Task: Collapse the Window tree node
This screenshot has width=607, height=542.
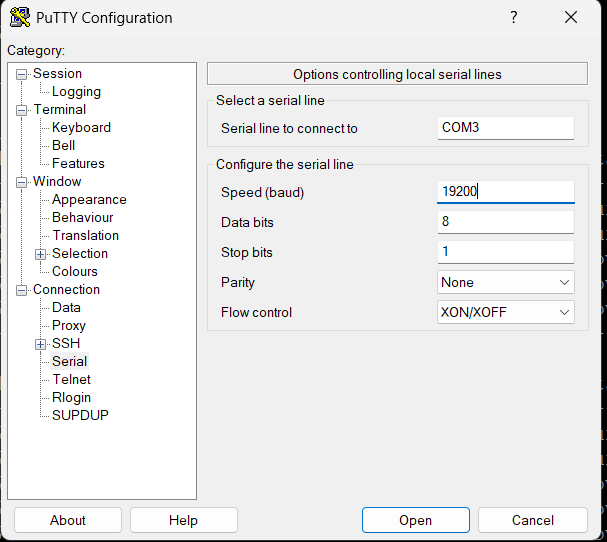Action: pos(21,182)
